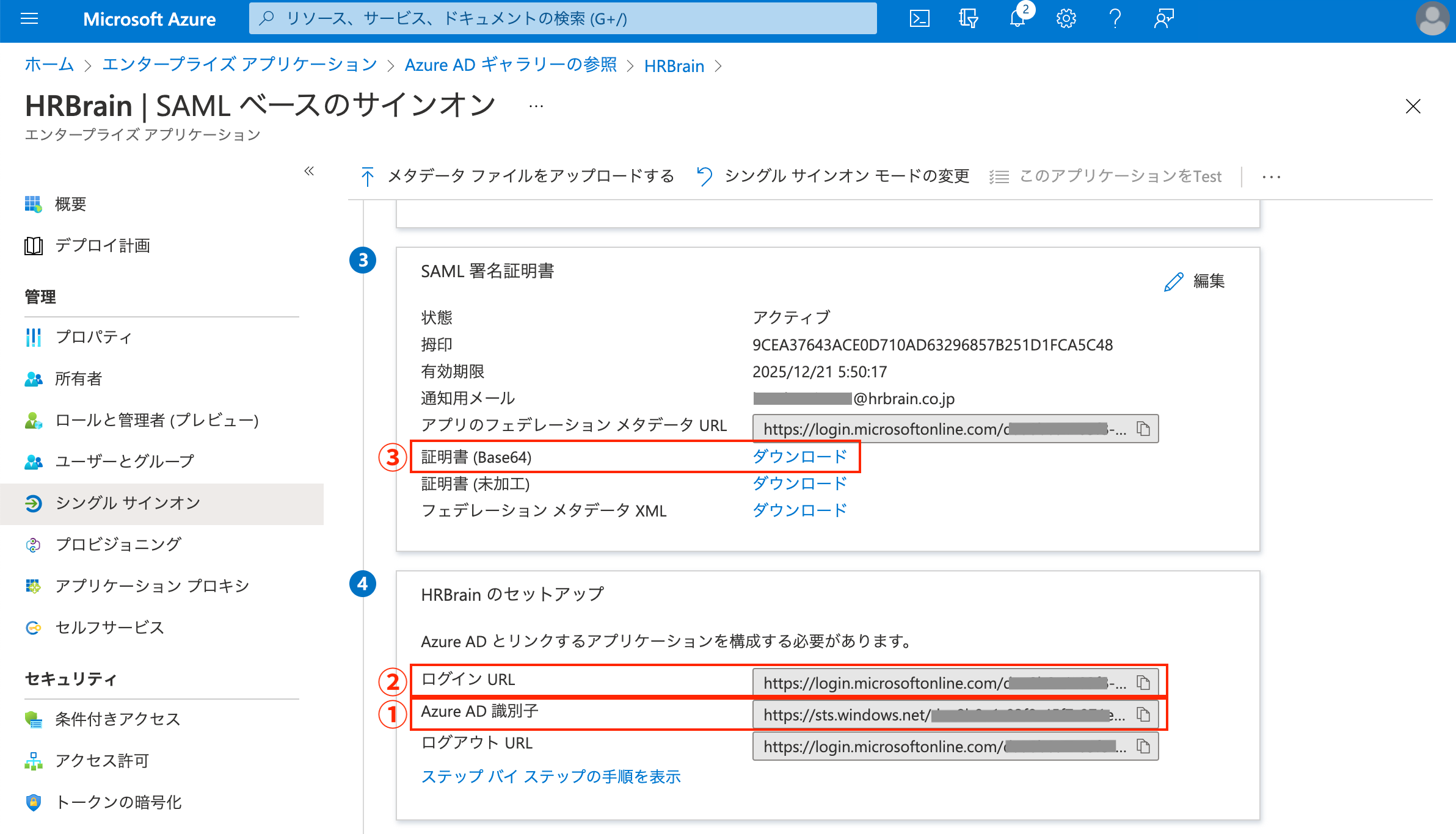This screenshot has width=1456, height=834.
Task: Click the アクティブ status value
Action: coord(792,317)
